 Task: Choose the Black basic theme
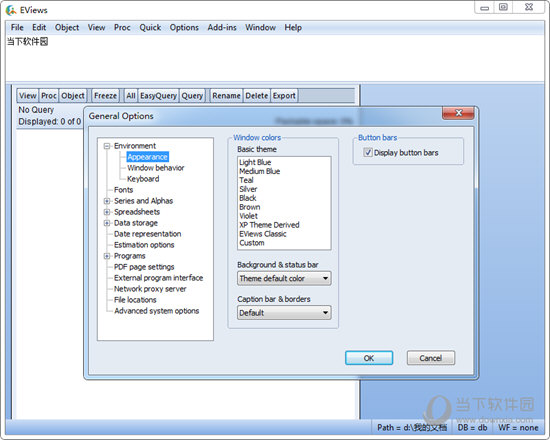(248, 198)
